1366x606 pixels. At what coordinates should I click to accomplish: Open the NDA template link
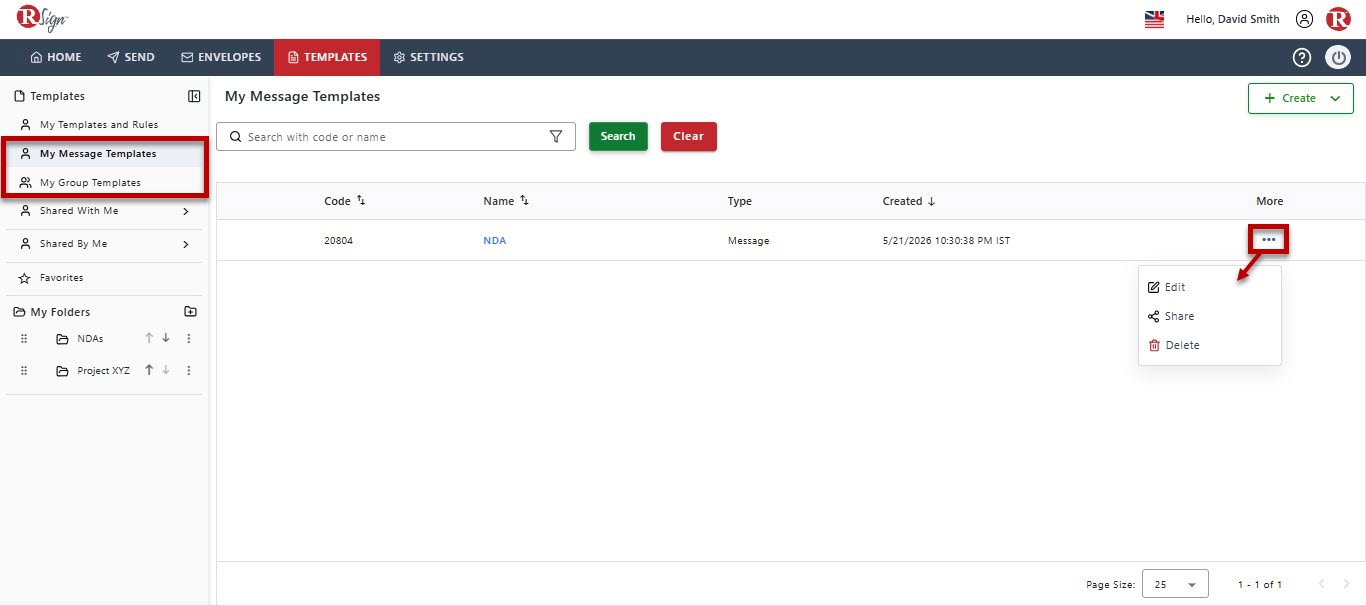(495, 240)
